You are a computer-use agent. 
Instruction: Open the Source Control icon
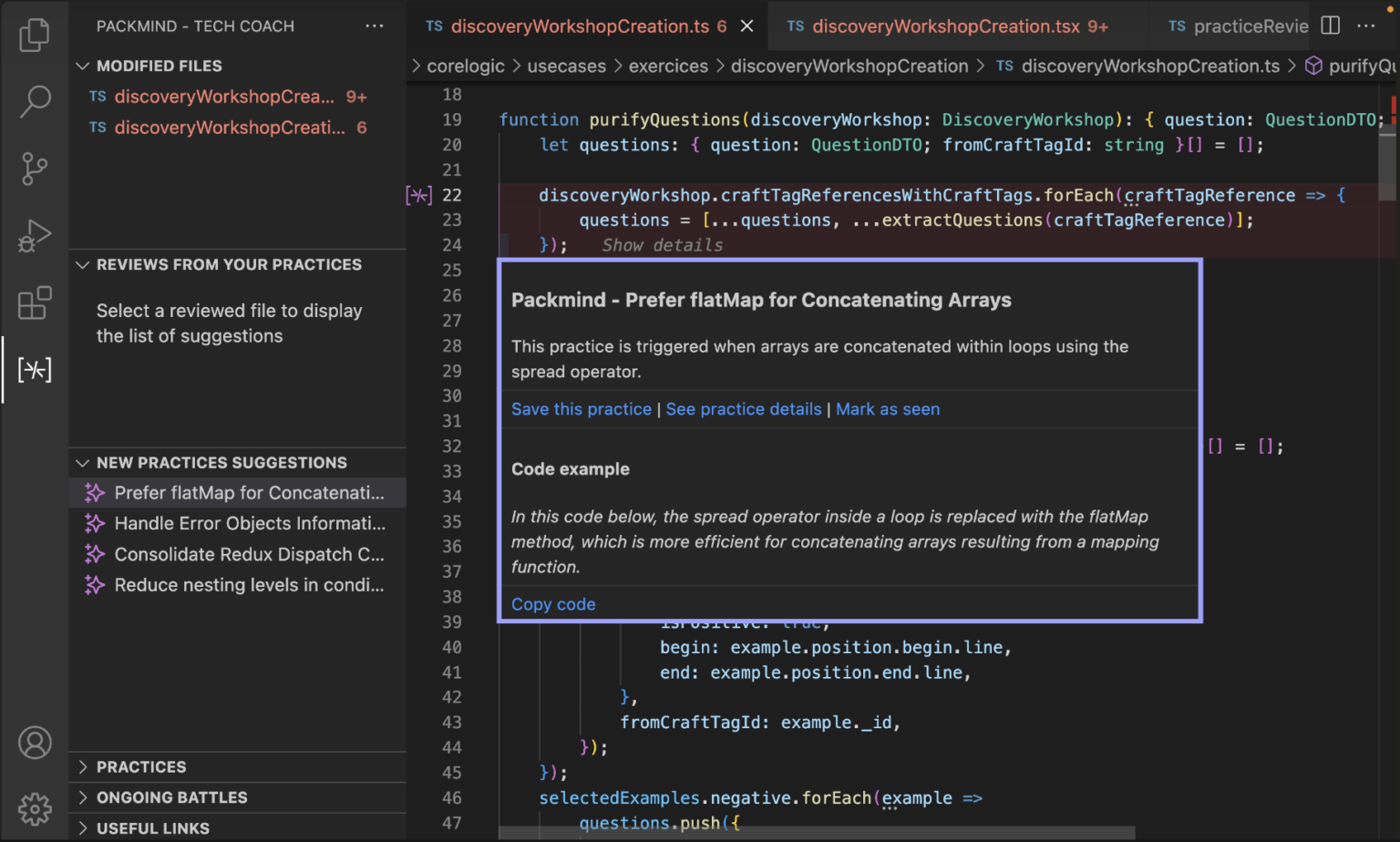(35, 169)
